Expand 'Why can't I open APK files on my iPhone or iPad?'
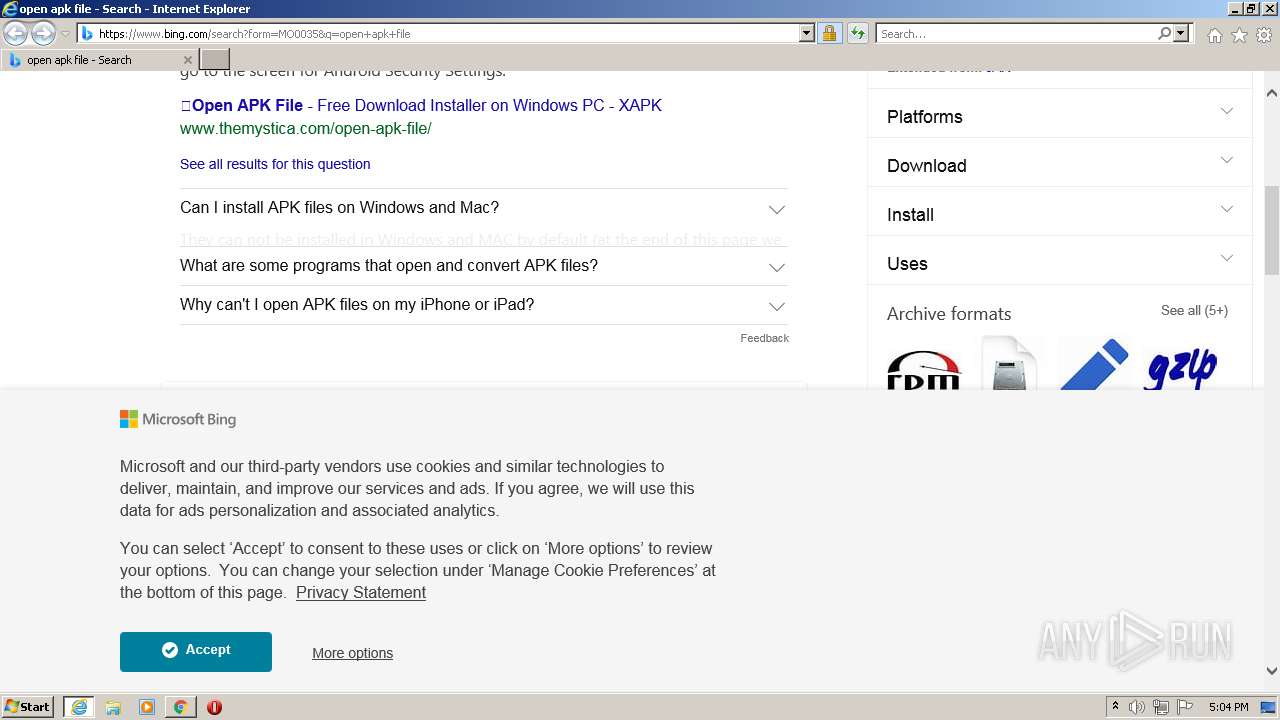 (x=484, y=305)
